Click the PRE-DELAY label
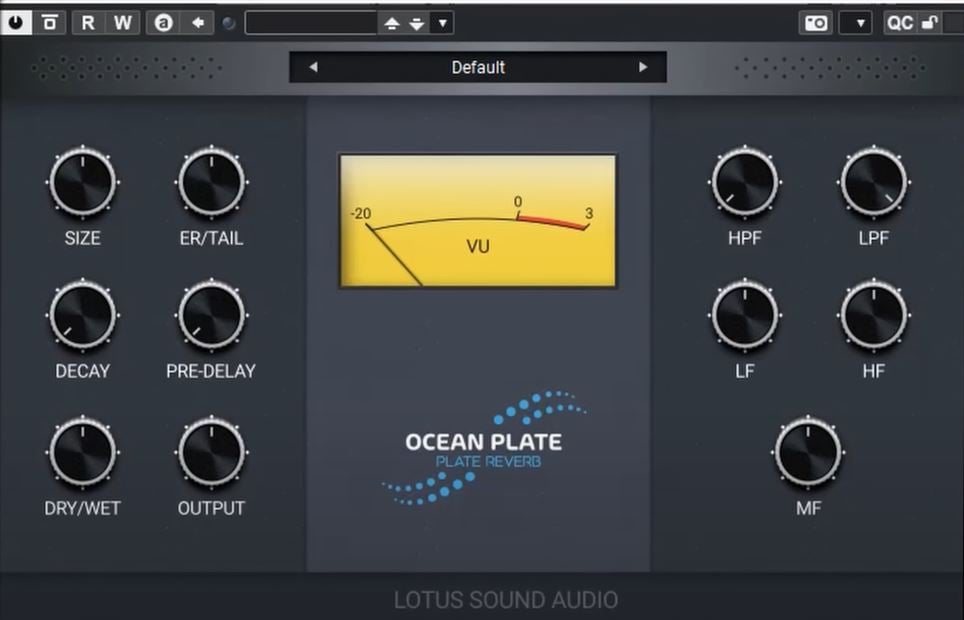Viewport: 964px width, 620px height. coord(211,371)
